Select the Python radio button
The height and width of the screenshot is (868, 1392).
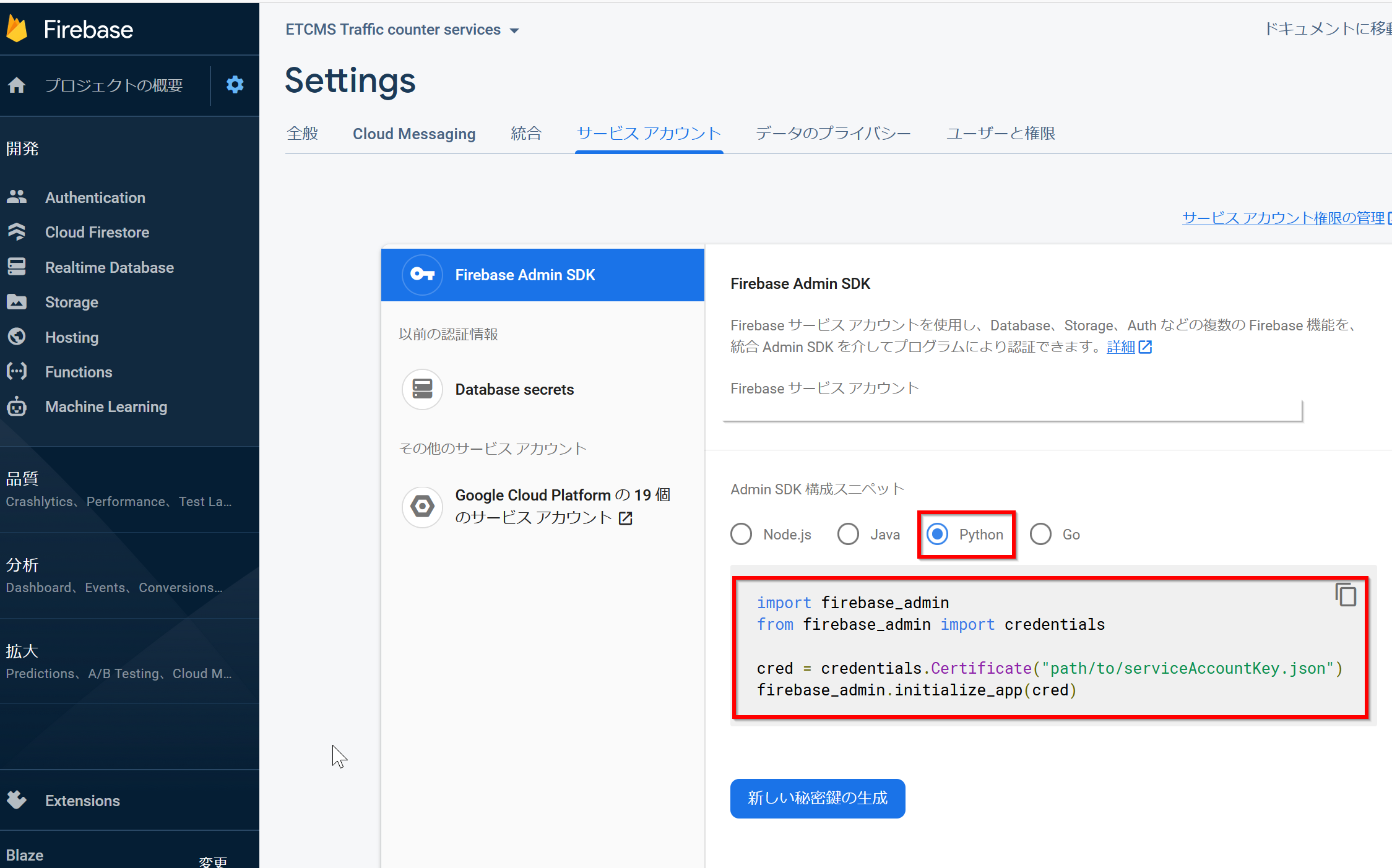pos(937,534)
